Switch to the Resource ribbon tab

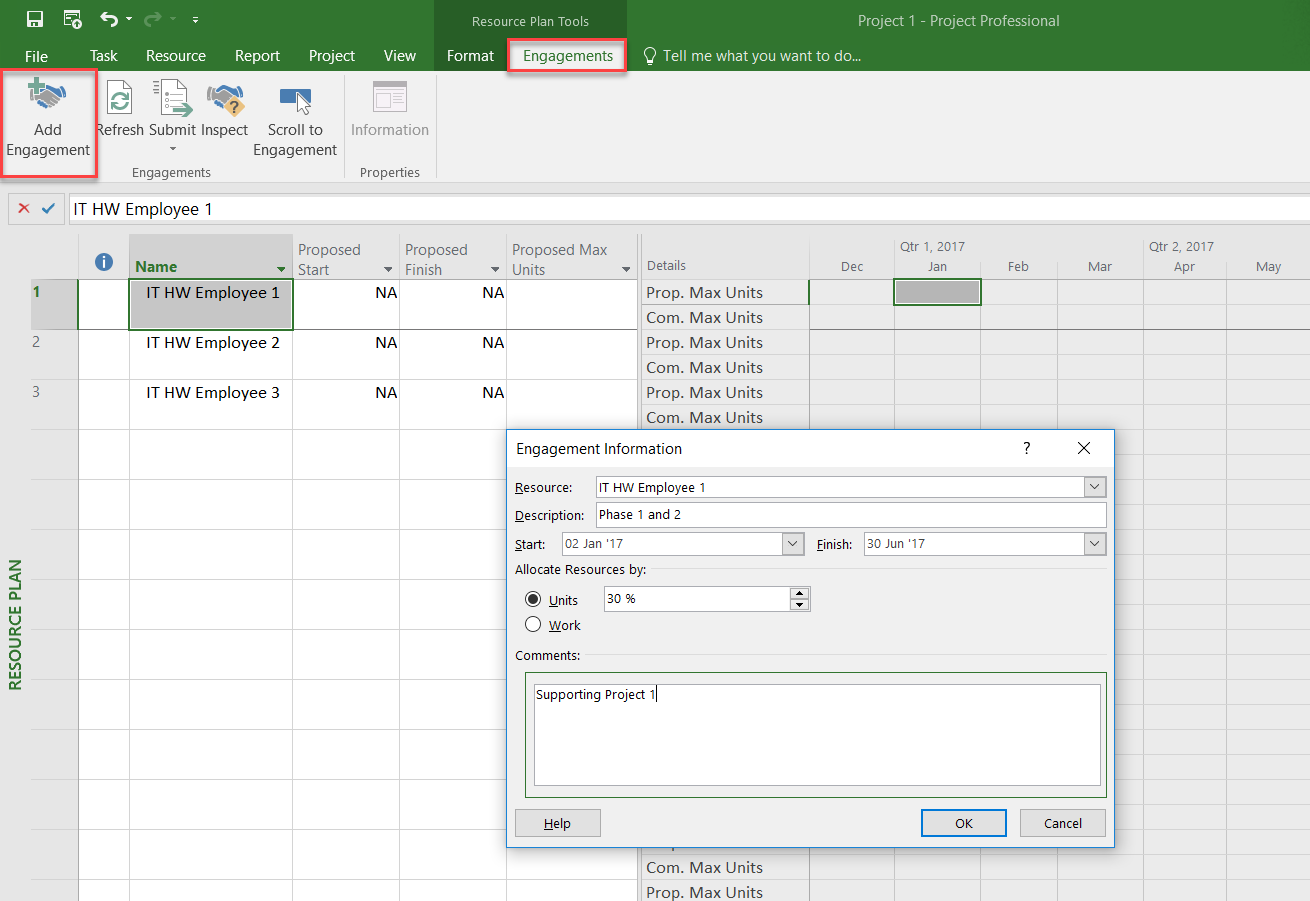[x=175, y=56]
